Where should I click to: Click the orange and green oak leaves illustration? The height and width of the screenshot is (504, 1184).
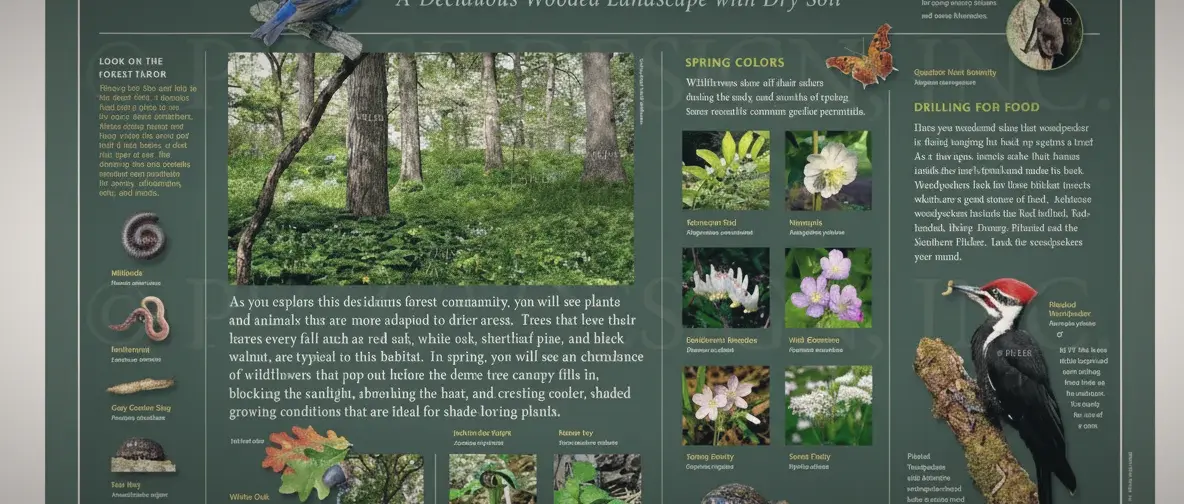pos(307,462)
